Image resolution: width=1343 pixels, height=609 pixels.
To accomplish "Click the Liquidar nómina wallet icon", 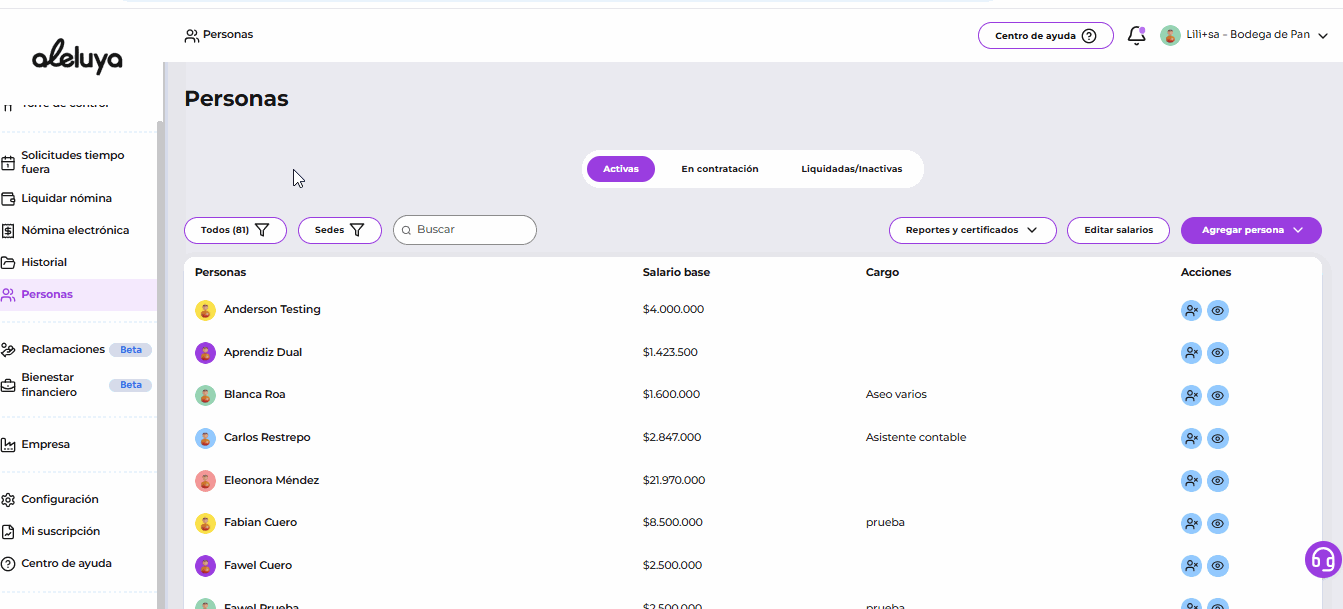I will [x=9, y=199].
